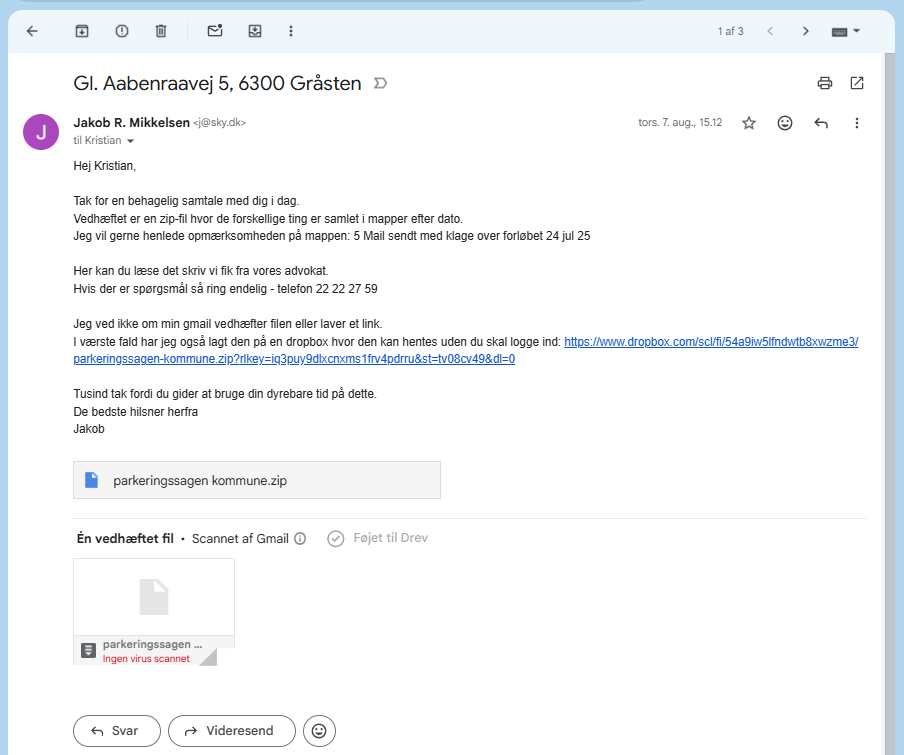The height and width of the screenshot is (755, 904).
Task: Mark the email as unread
Action: coord(215,31)
